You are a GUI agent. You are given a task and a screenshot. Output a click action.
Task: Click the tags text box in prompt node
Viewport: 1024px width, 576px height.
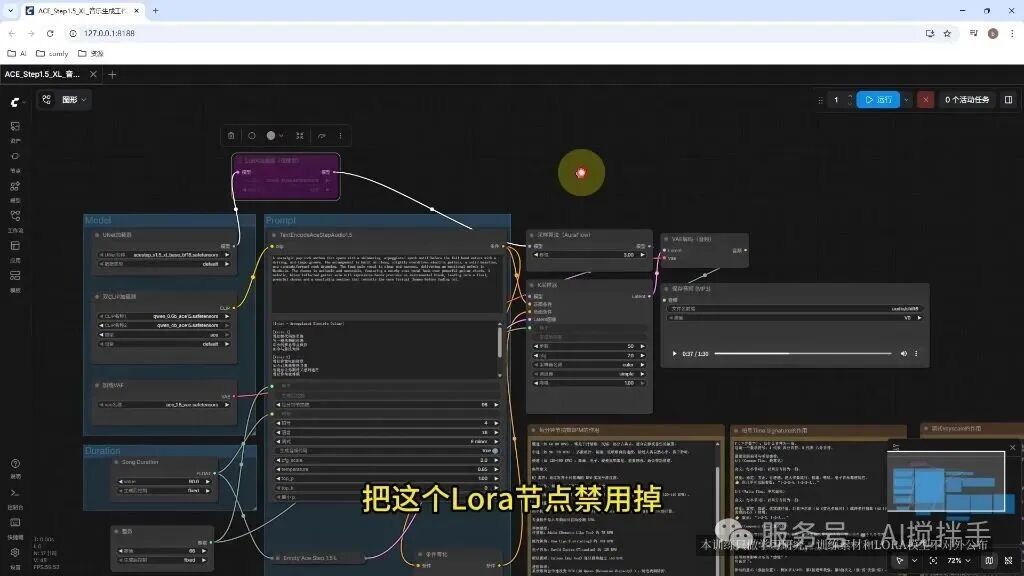(x=385, y=283)
